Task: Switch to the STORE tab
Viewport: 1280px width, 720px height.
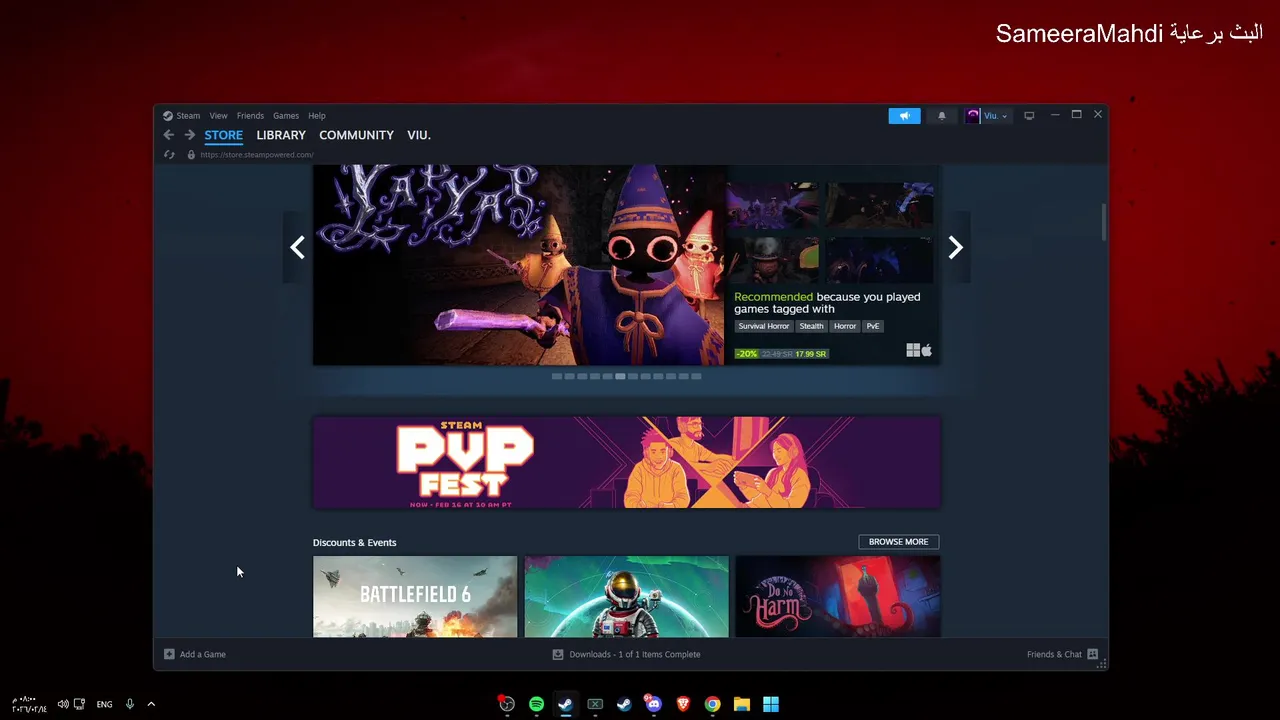Action: (x=224, y=135)
